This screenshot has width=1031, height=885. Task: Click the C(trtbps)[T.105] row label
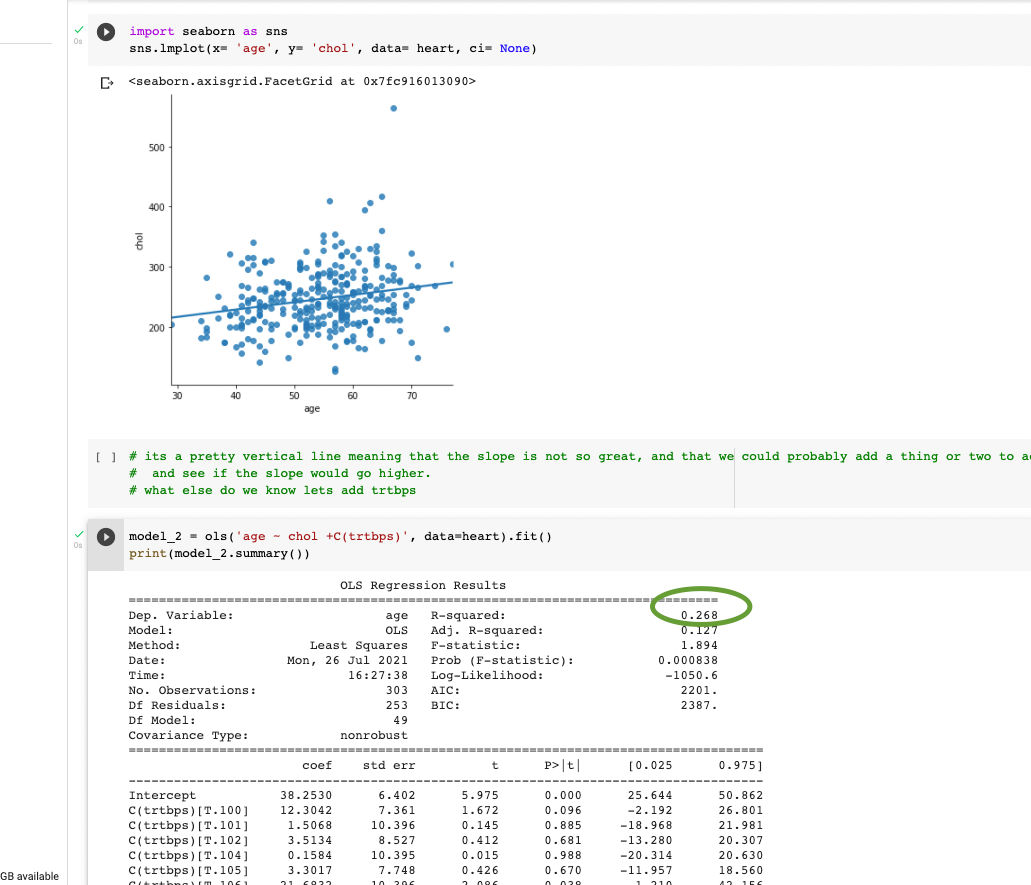pyautogui.click(x=189, y=871)
